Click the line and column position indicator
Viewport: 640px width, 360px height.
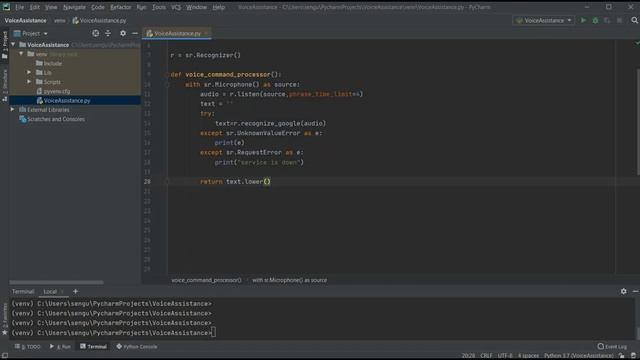tap(468, 356)
